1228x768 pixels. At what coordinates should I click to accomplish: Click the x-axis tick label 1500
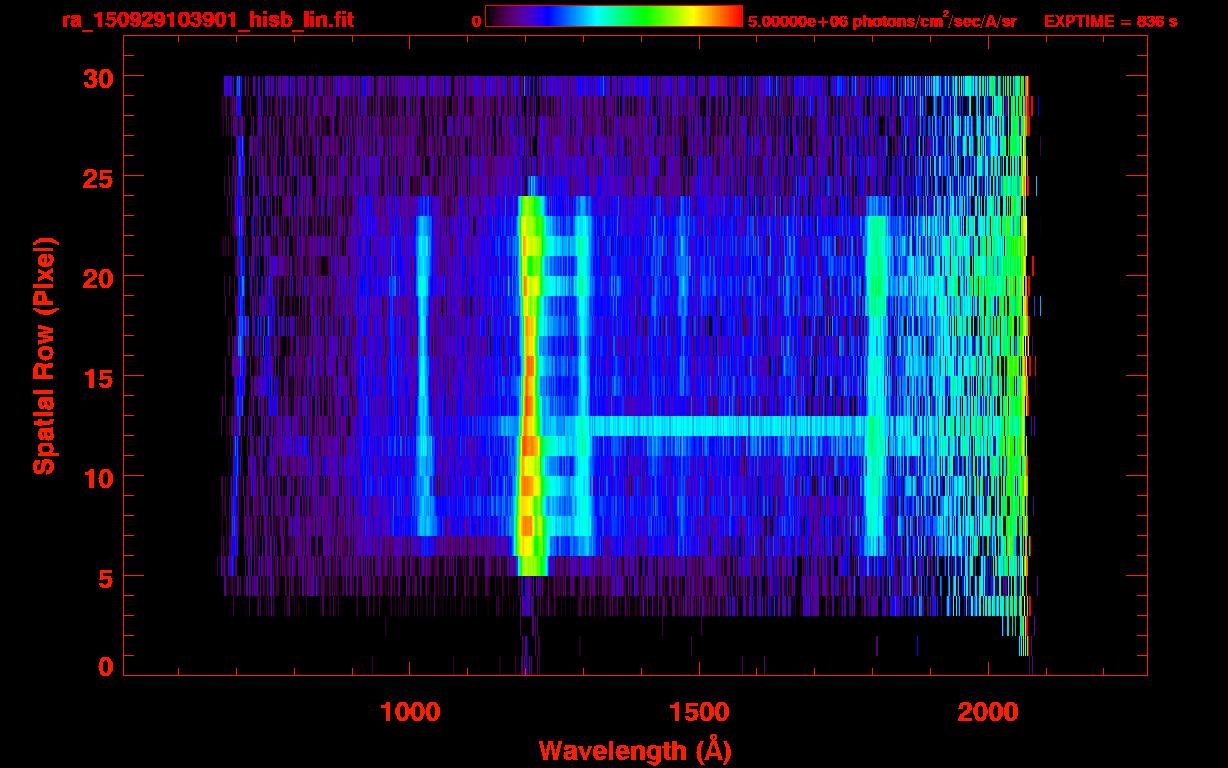[x=699, y=711]
